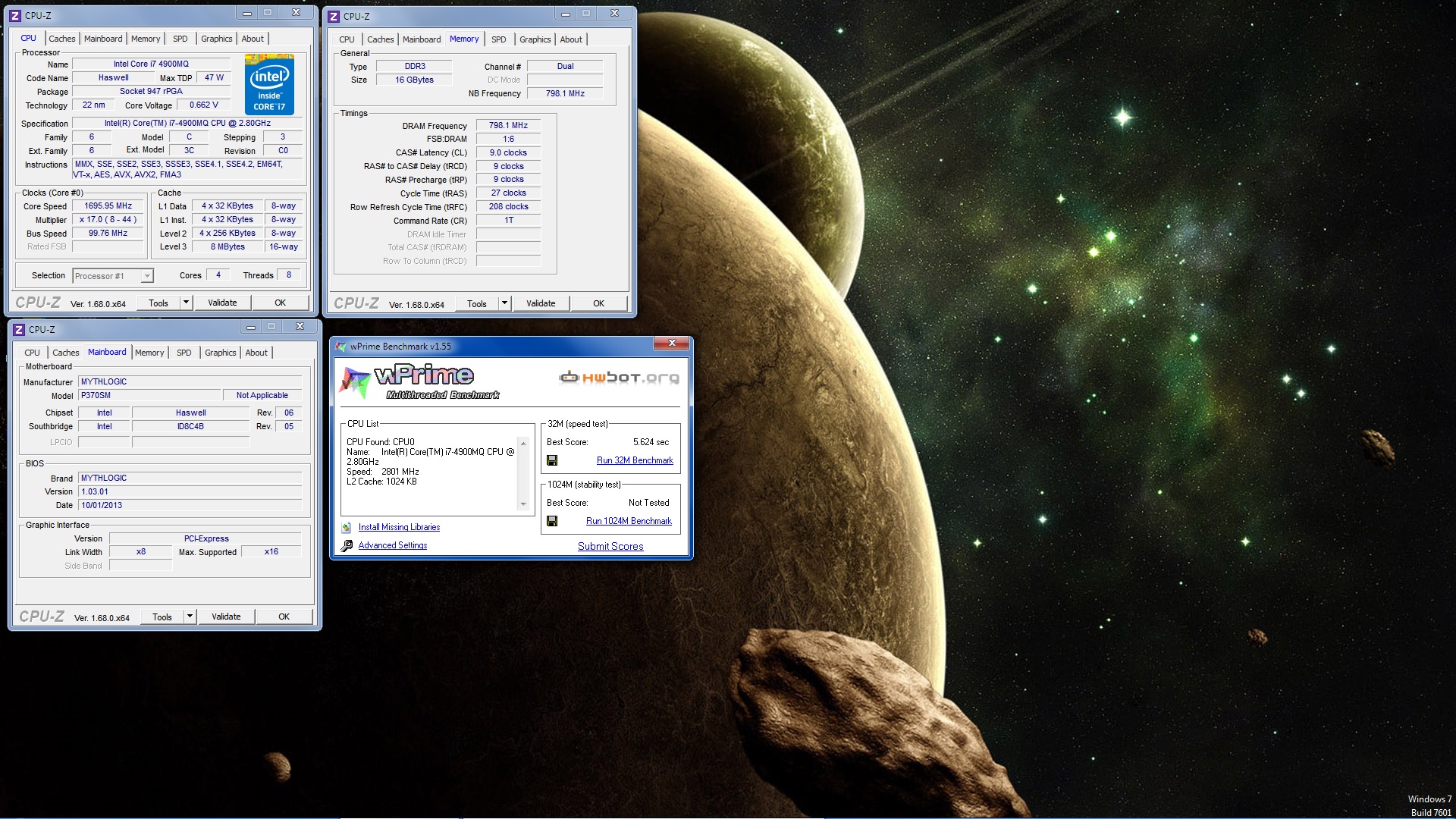Expand the Tools arrow in the Memory window

coord(504,303)
